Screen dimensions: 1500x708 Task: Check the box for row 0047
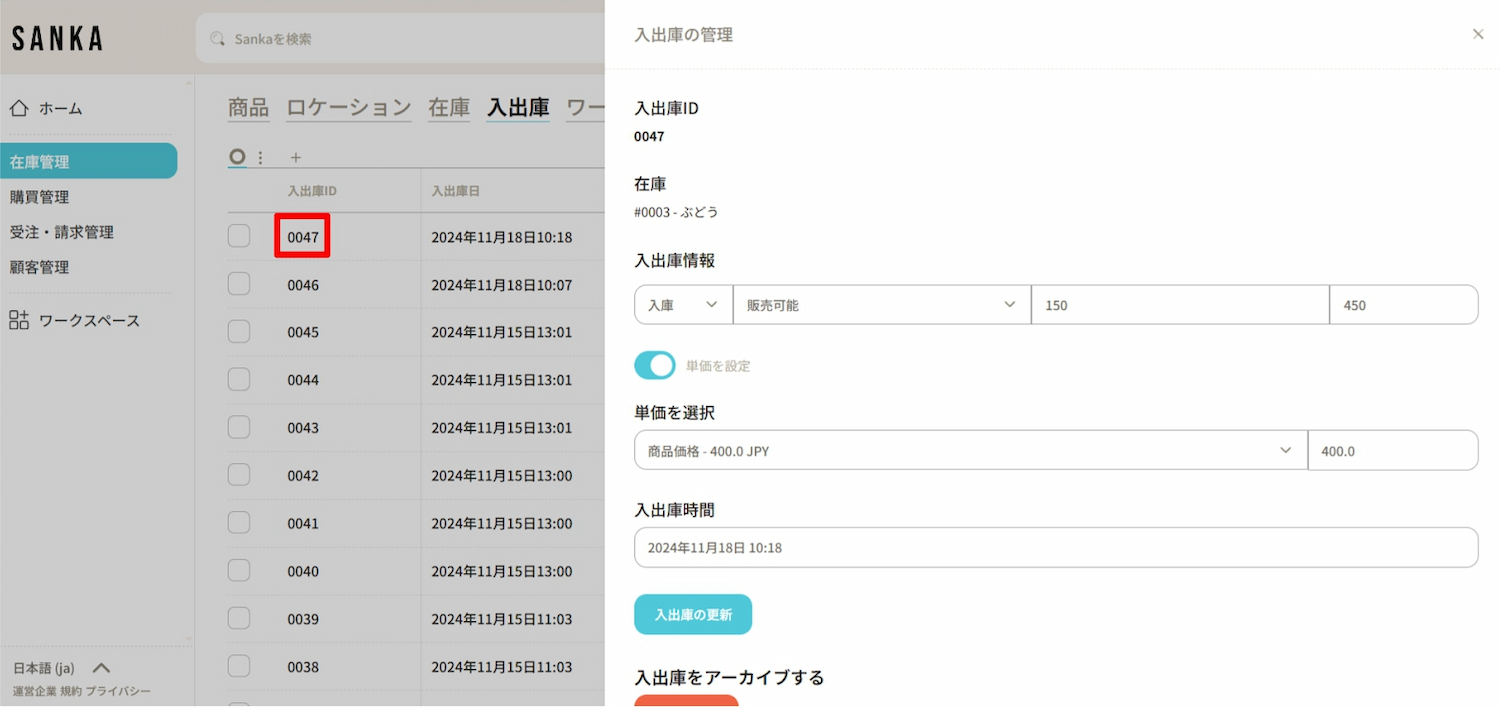[x=239, y=236]
